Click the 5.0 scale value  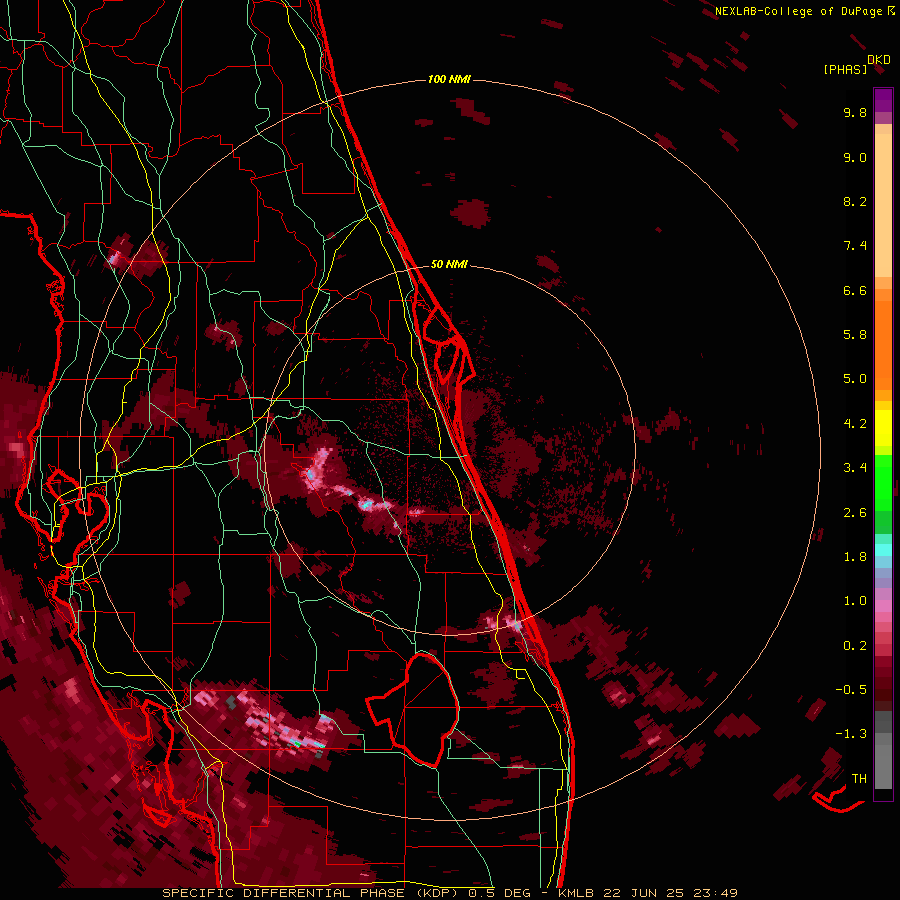point(855,379)
